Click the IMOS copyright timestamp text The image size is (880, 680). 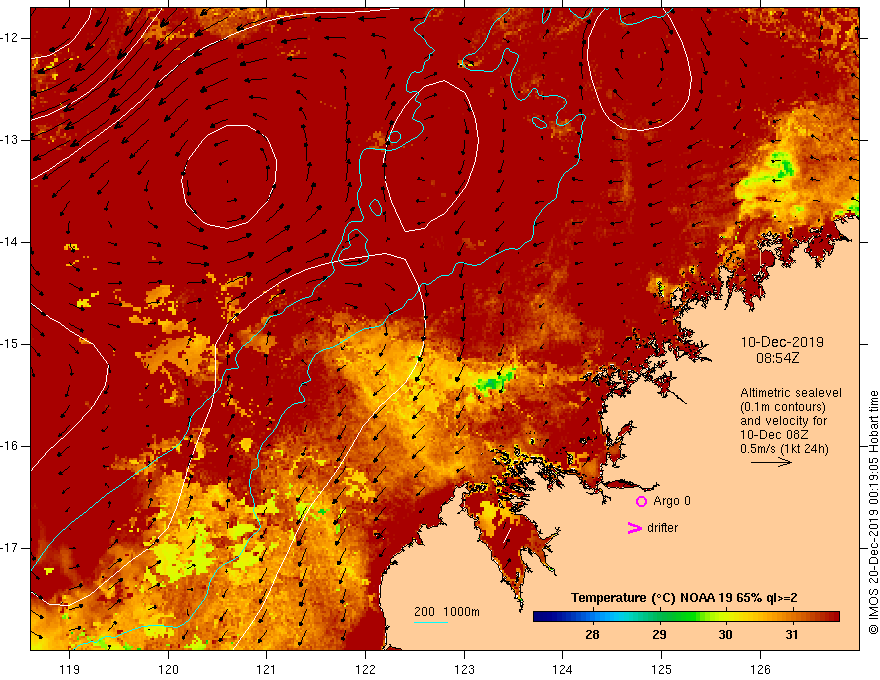873,512
